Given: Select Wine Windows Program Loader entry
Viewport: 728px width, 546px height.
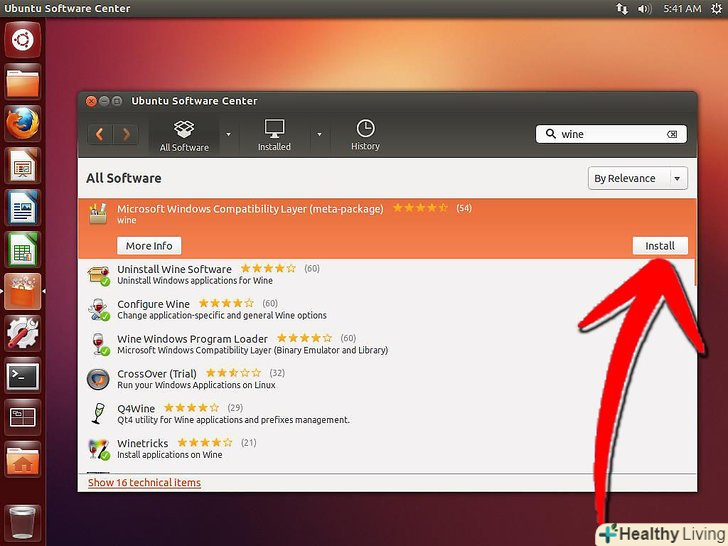Looking at the screenshot, I should coord(387,344).
